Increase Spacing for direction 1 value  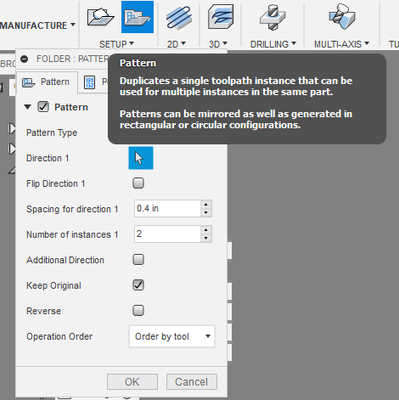click(x=206, y=205)
